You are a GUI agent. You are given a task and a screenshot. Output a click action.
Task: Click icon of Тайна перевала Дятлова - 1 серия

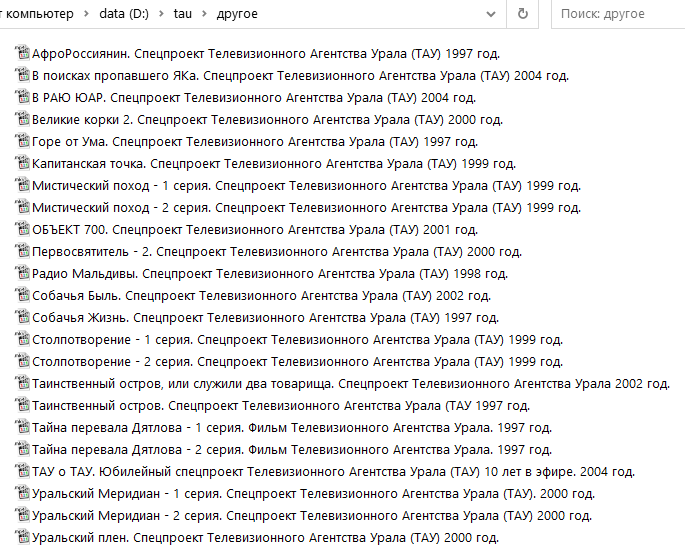click(x=22, y=426)
